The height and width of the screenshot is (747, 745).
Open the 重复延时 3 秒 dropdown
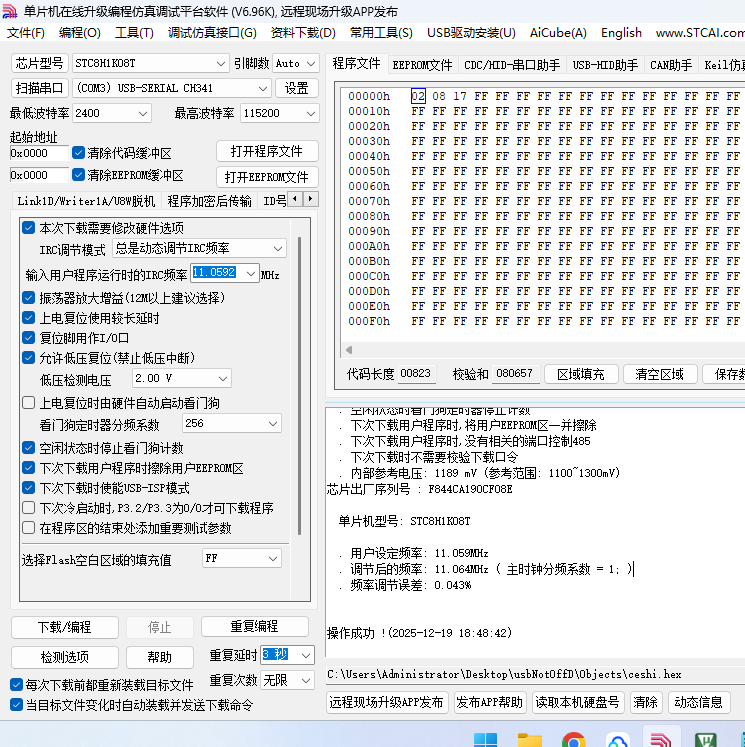coord(288,655)
